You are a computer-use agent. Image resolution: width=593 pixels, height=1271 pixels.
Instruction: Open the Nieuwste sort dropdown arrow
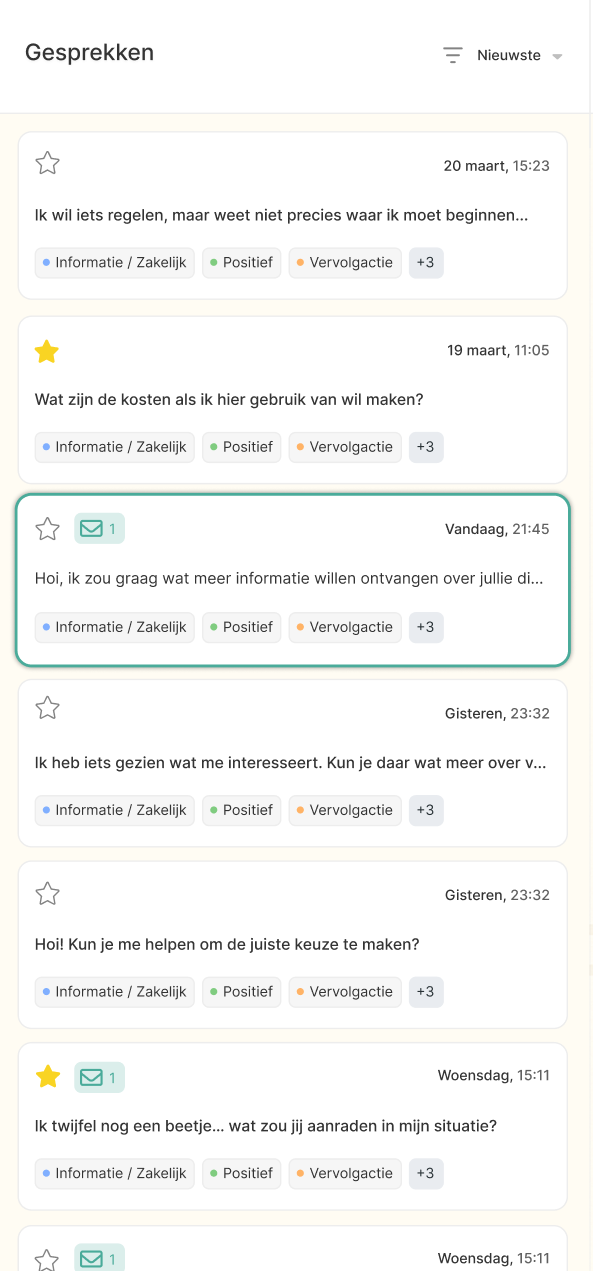pos(558,56)
